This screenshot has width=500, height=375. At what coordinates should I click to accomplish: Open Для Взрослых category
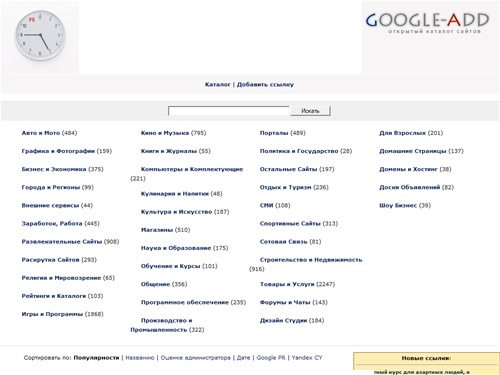coord(402,133)
